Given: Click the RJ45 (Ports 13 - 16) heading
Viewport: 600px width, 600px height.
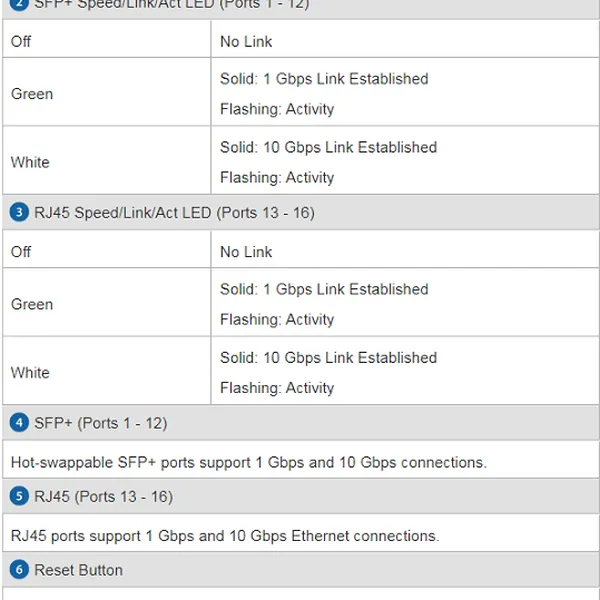Looking at the screenshot, I should [103, 497].
